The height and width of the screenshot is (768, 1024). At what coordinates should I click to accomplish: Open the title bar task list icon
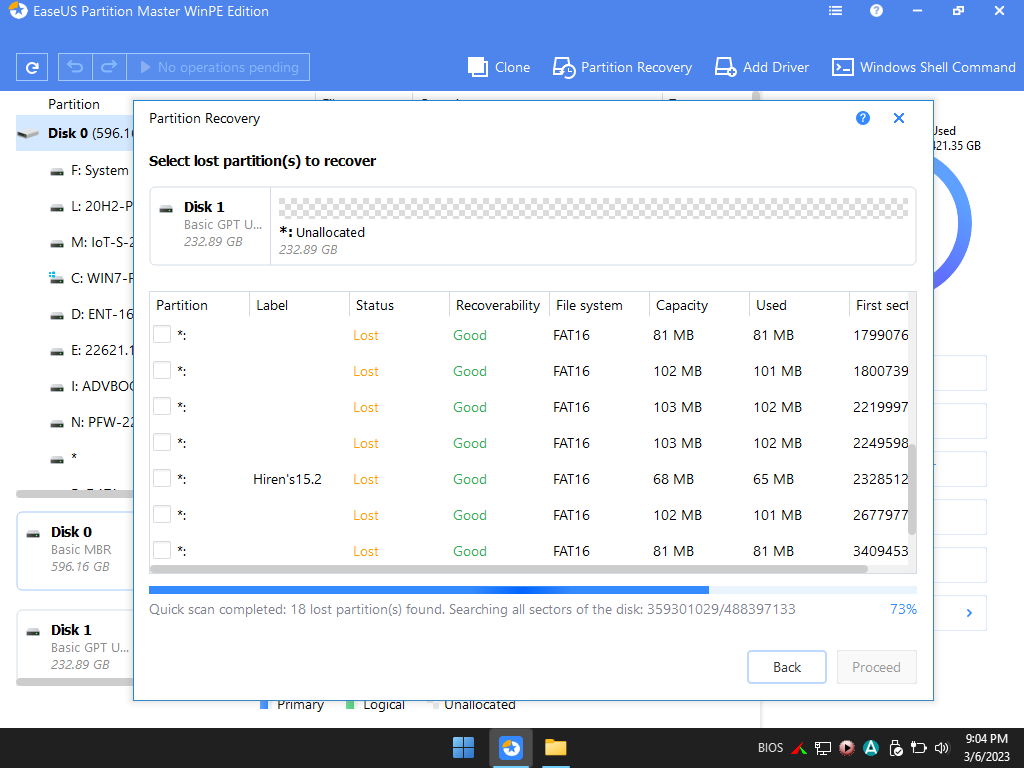(835, 11)
